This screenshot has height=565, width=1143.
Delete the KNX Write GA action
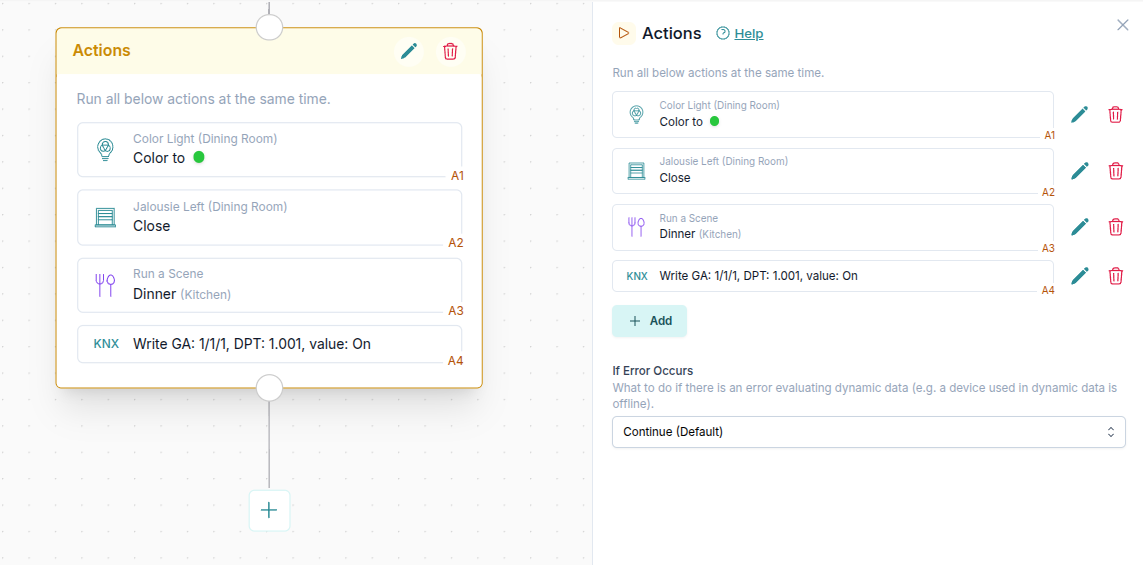coord(1115,276)
